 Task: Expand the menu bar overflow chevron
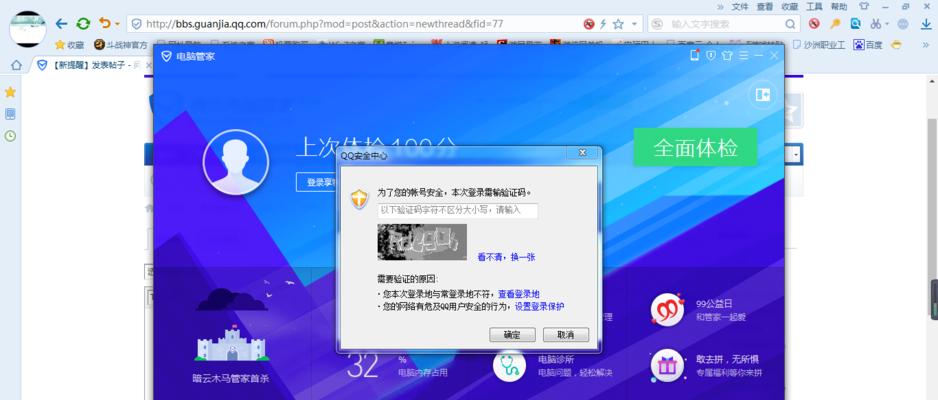721,7
